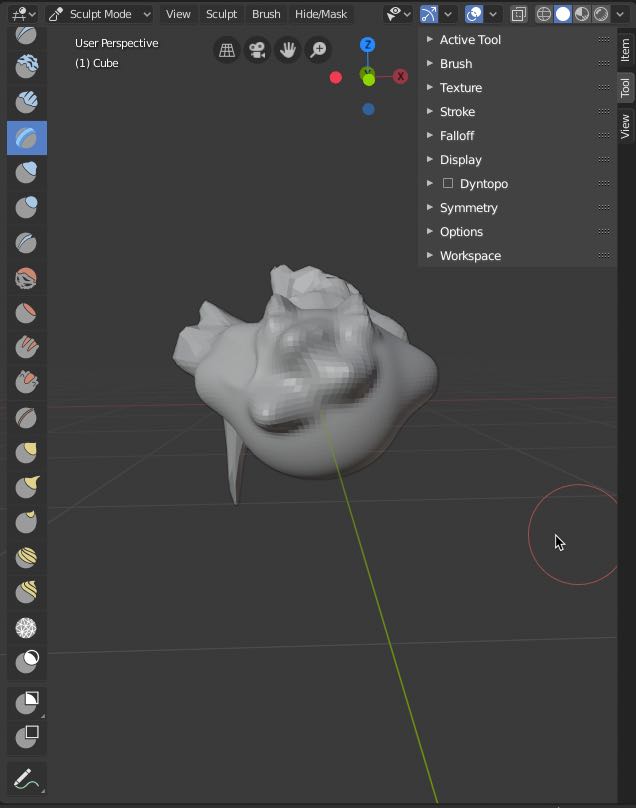
Task: Select the Annotate pencil tool
Action: point(27,778)
